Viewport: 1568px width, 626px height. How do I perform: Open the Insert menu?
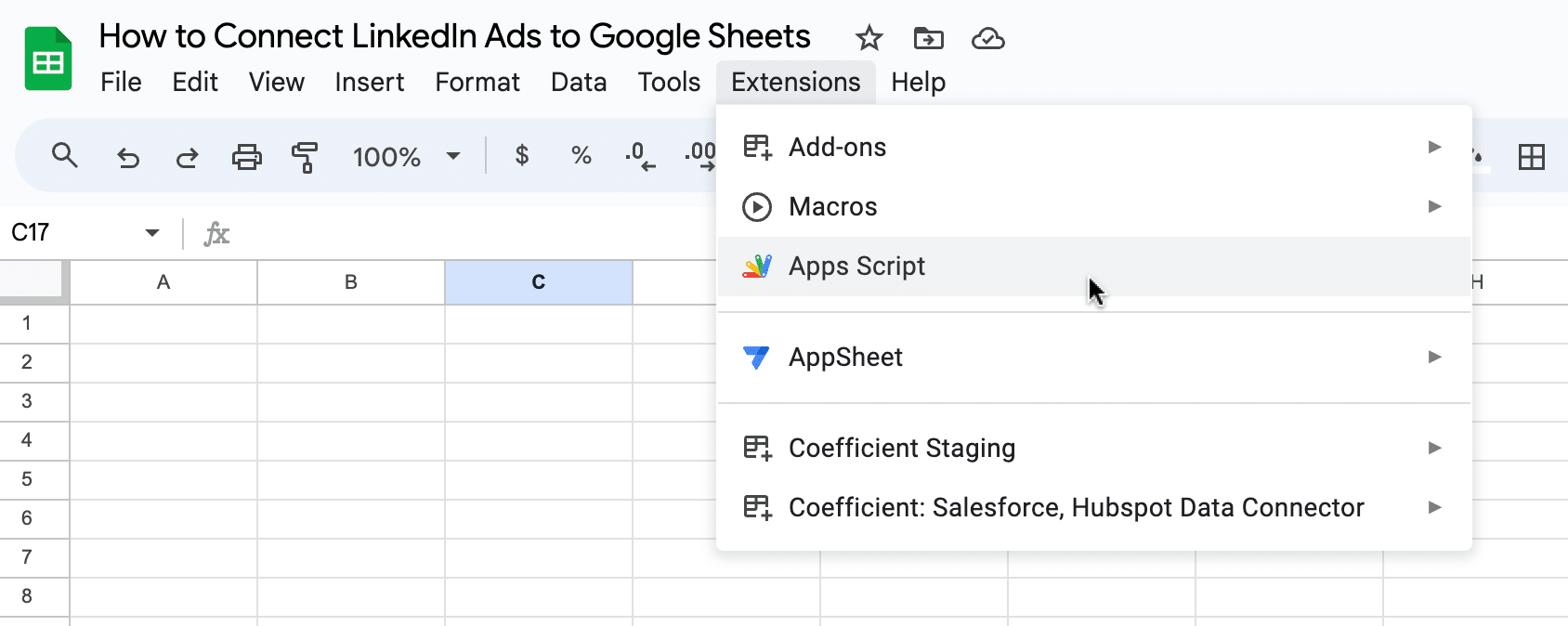(370, 82)
